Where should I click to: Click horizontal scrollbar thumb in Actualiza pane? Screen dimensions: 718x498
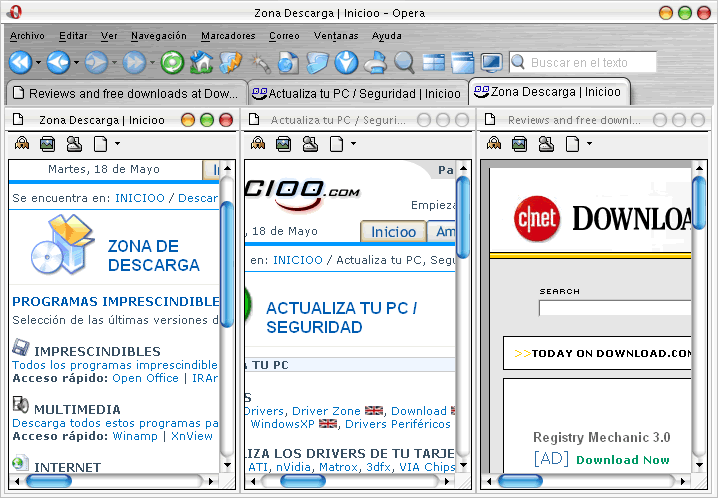click(x=303, y=481)
